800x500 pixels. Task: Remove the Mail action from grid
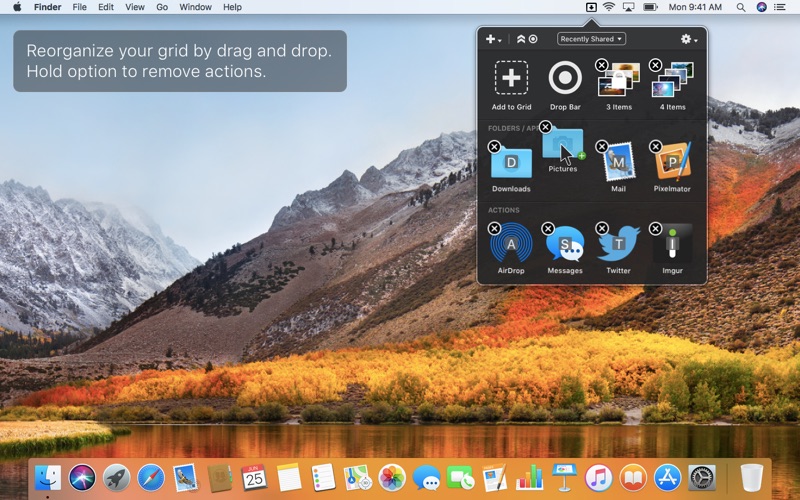tap(602, 147)
